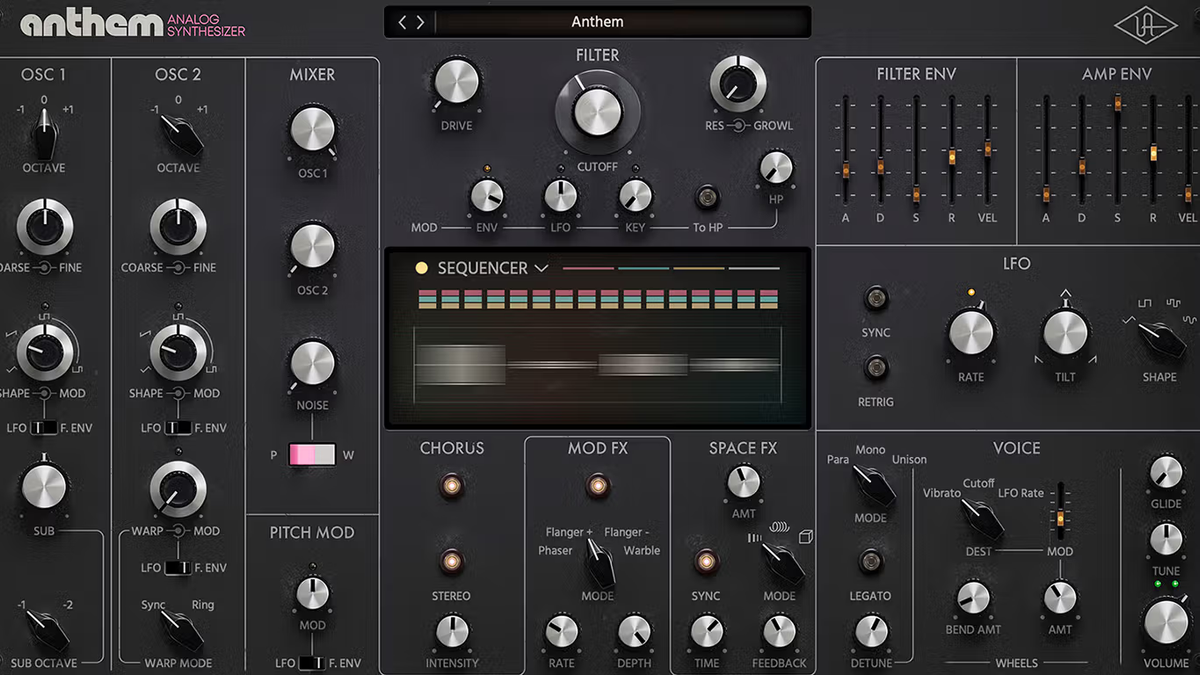The width and height of the screenshot is (1200, 675).
Task: Toggle OSC 2 warp LFO/F.ENV switch
Action: click(x=178, y=568)
